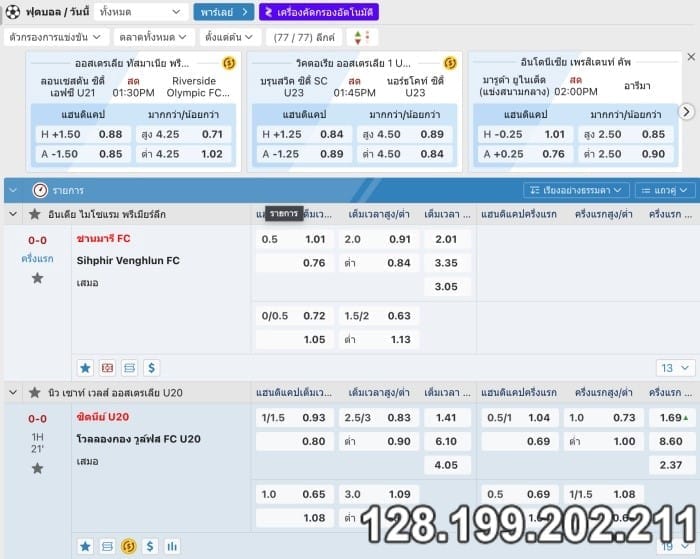Click coin icon on Victoria match card
Viewport: 700px width, 559px height.
coord(450,63)
